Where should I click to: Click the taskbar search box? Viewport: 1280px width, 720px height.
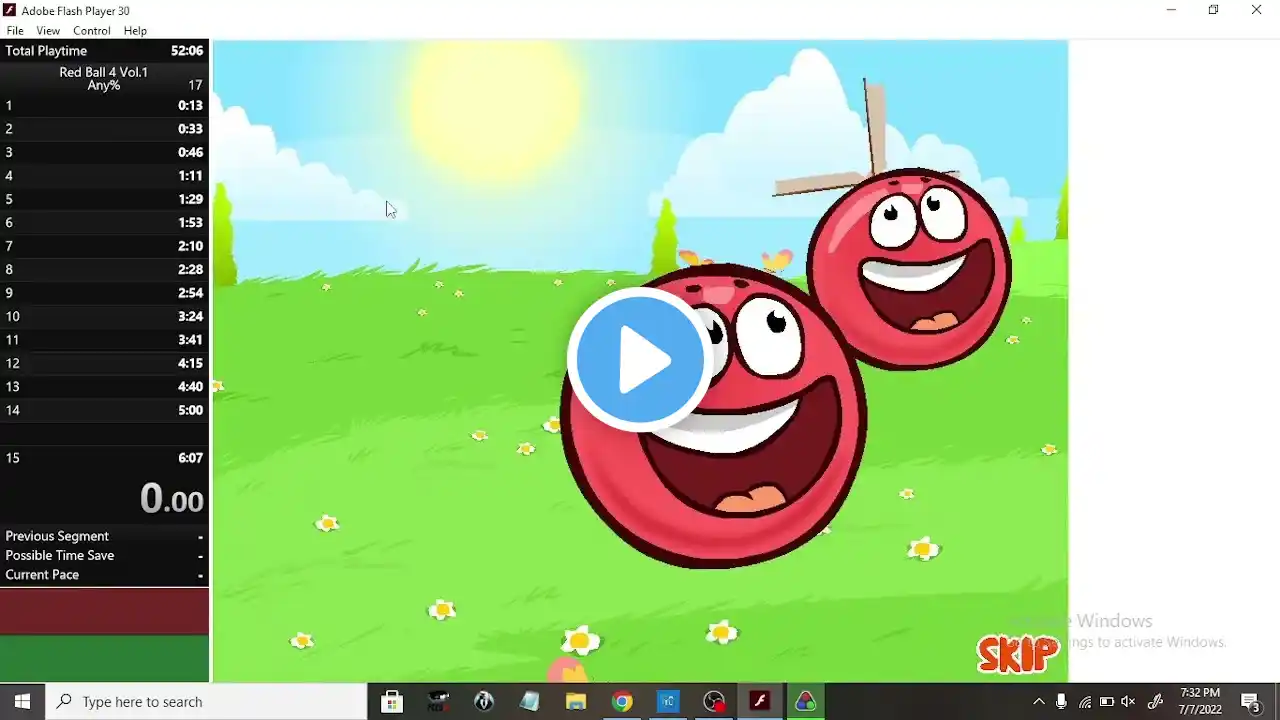[207, 701]
